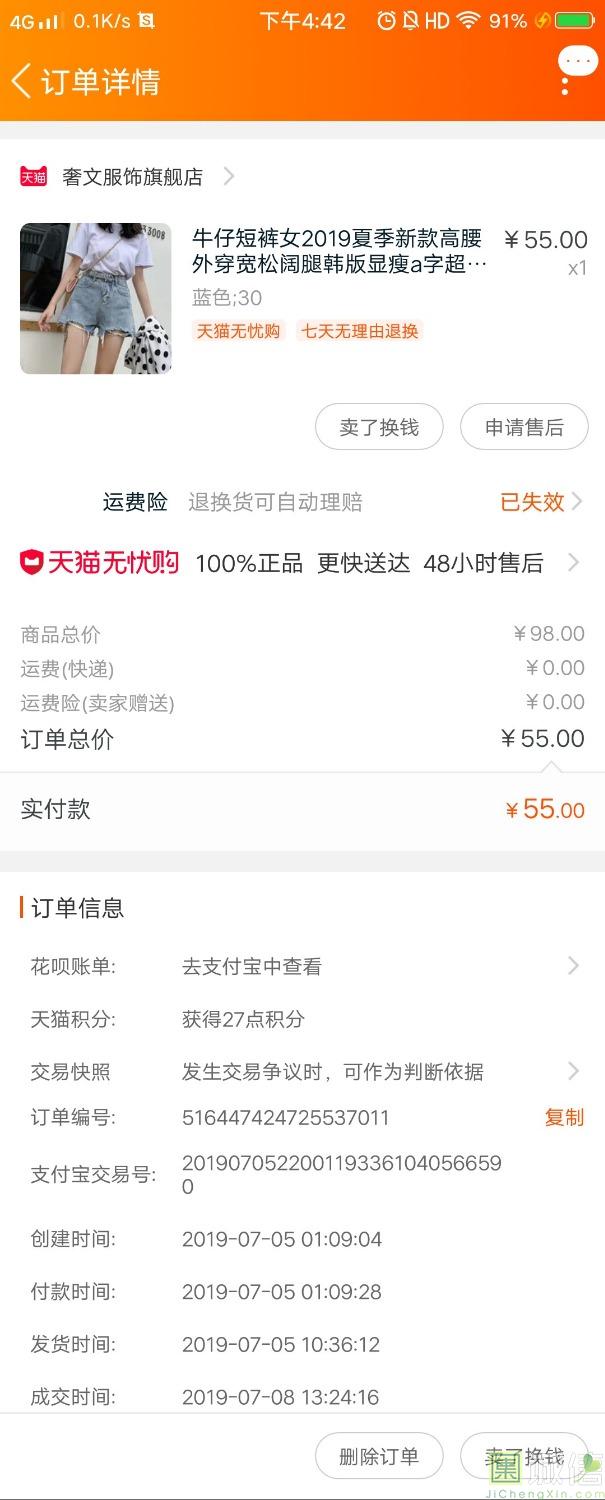Tap the alarm clock status bar icon
The height and width of the screenshot is (1500, 605).
coord(386,20)
